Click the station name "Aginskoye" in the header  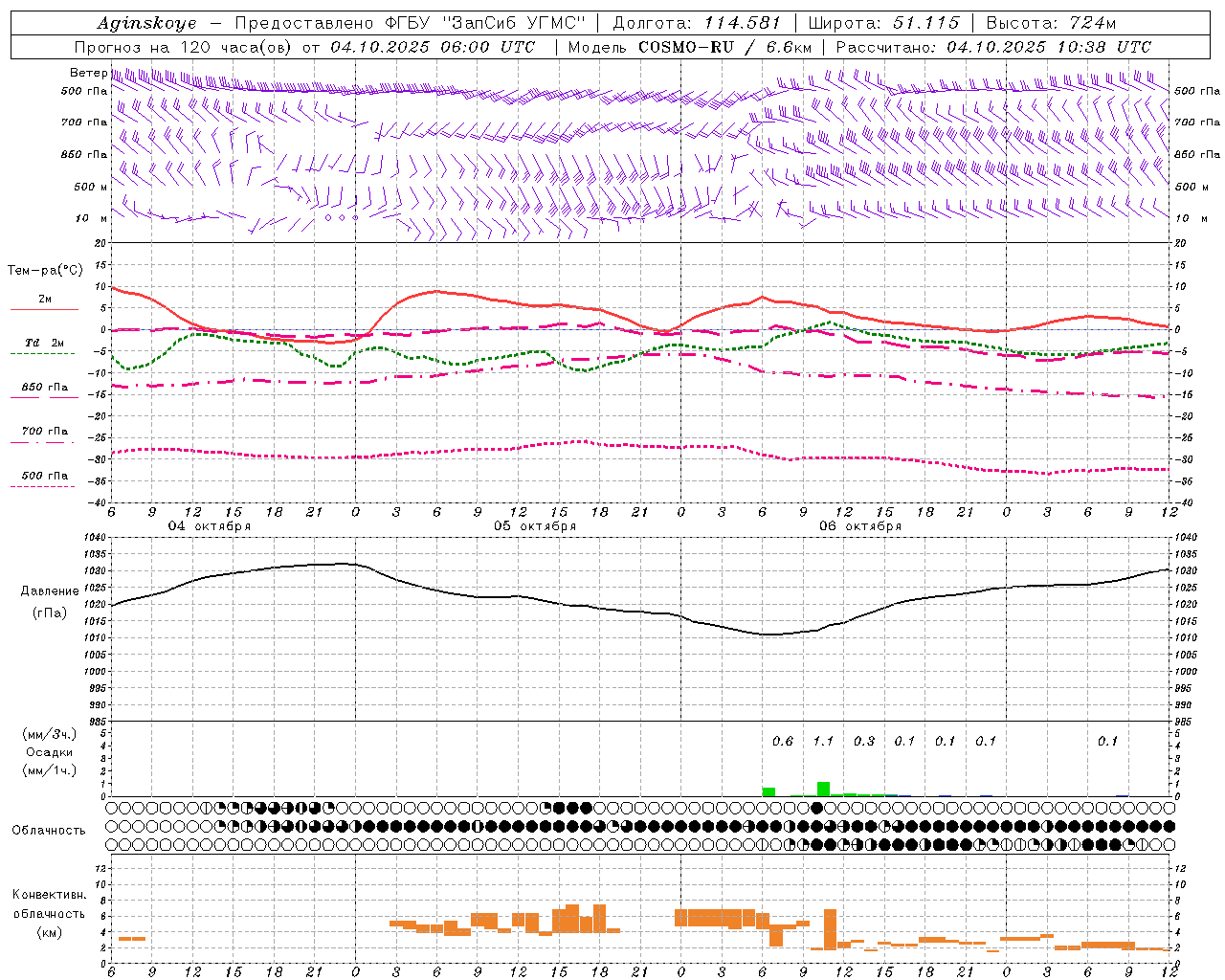tap(146, 23)
